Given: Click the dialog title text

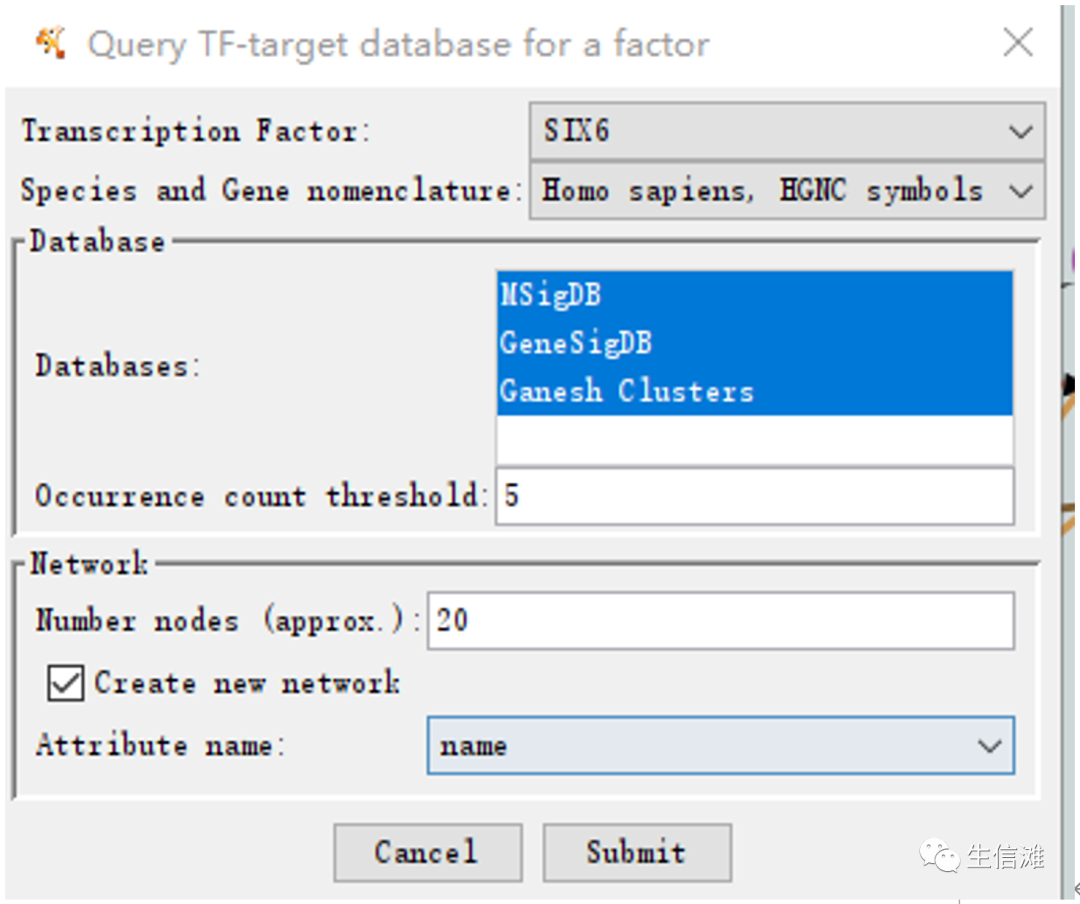Looking at the screenshot, I should pos(398,45).
